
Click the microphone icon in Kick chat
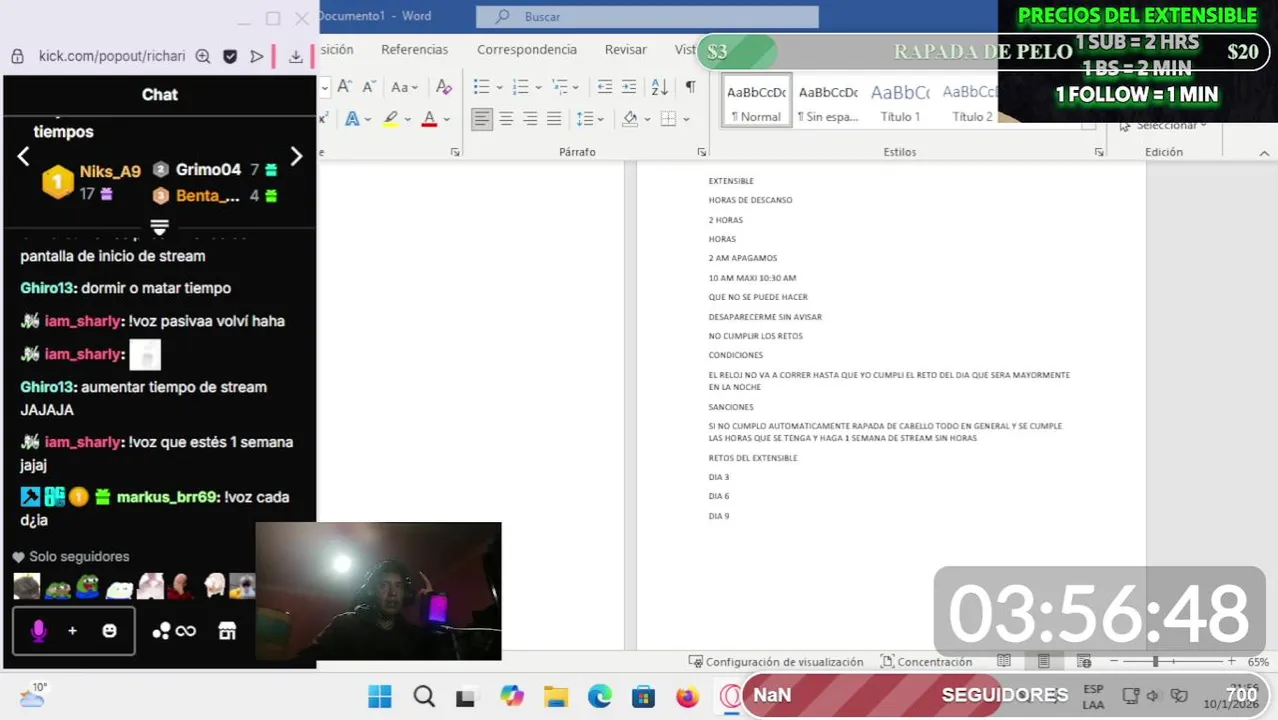click(39, 631)
